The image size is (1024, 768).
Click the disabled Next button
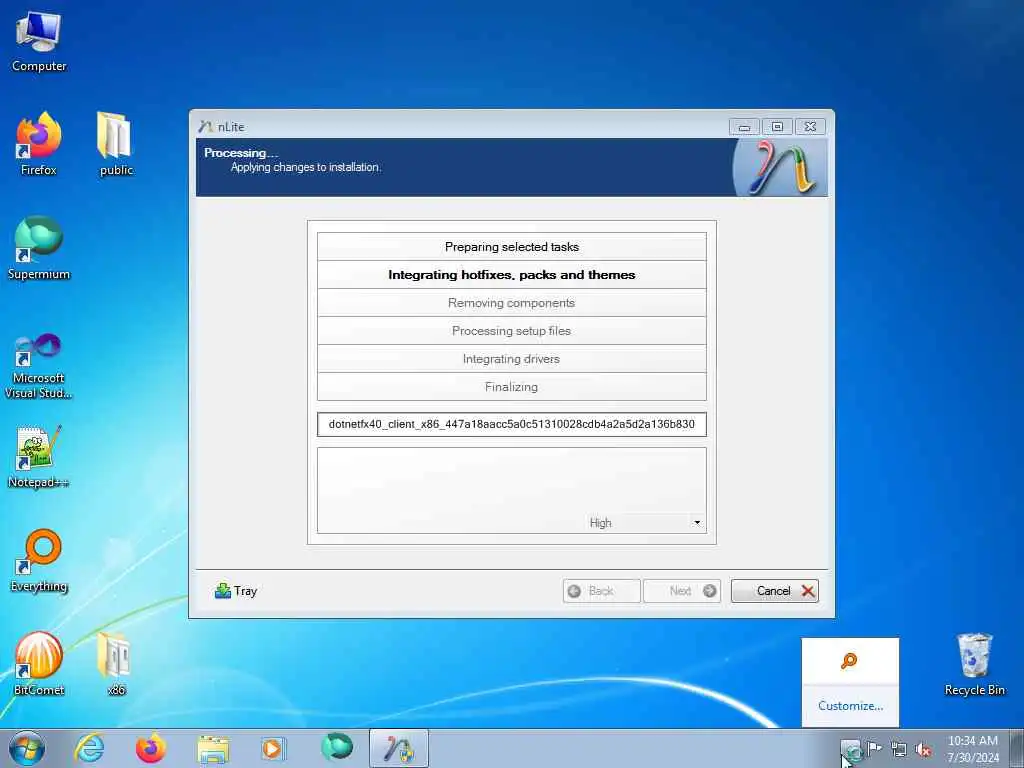pyautogui.click(x=682, y=591)
